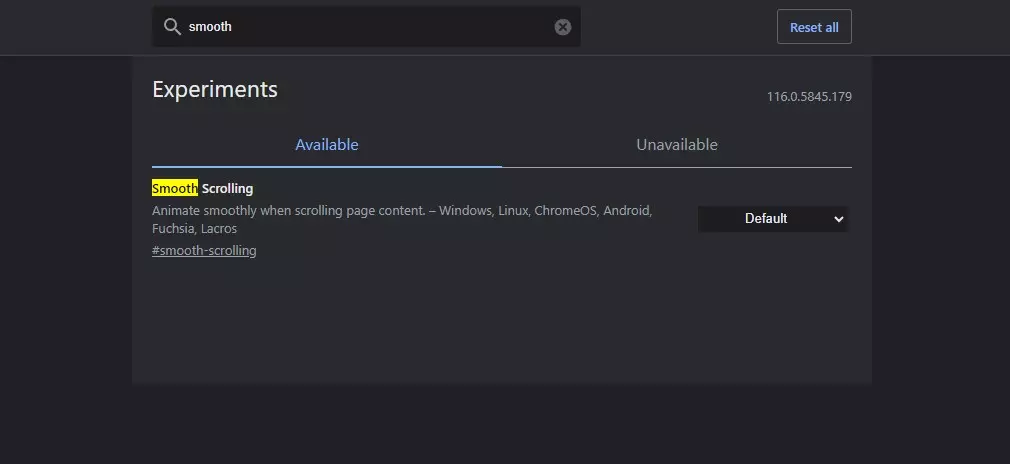Switch to the Unavailable tab
Viewport: 1010px width, 464px height.
pos(676,145)
